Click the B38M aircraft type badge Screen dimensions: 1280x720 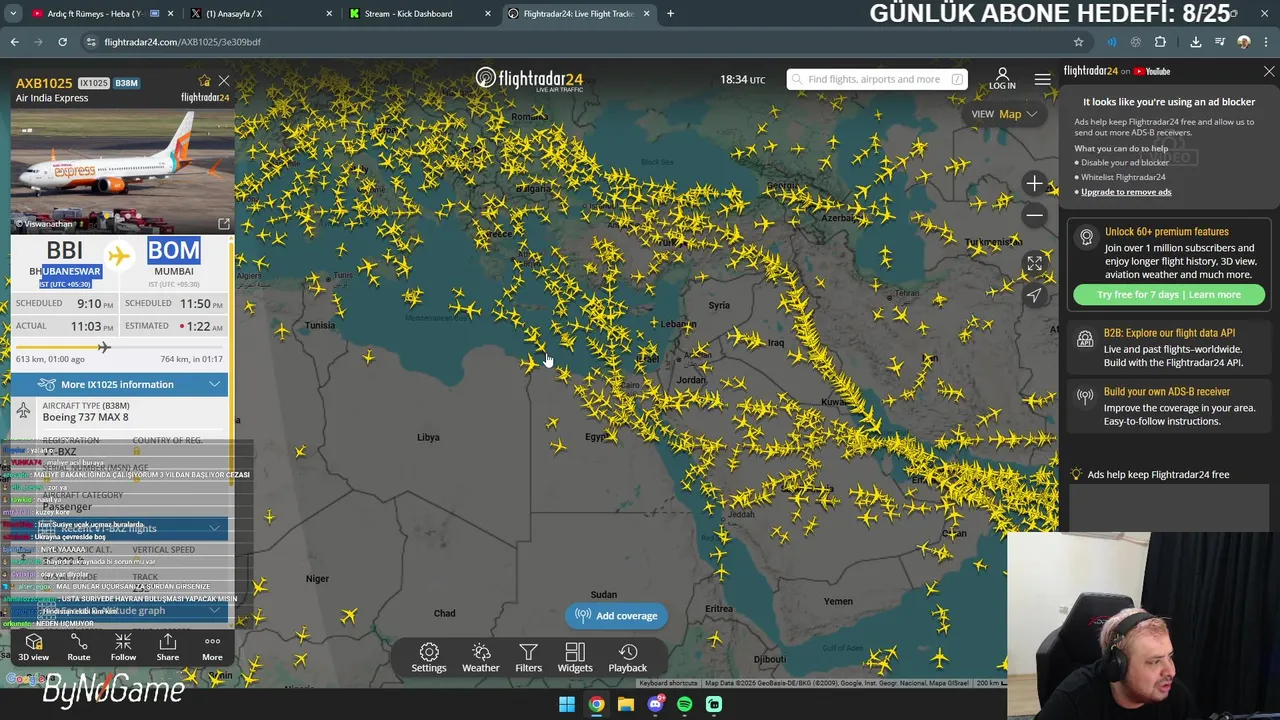click(x=126, y=83)
